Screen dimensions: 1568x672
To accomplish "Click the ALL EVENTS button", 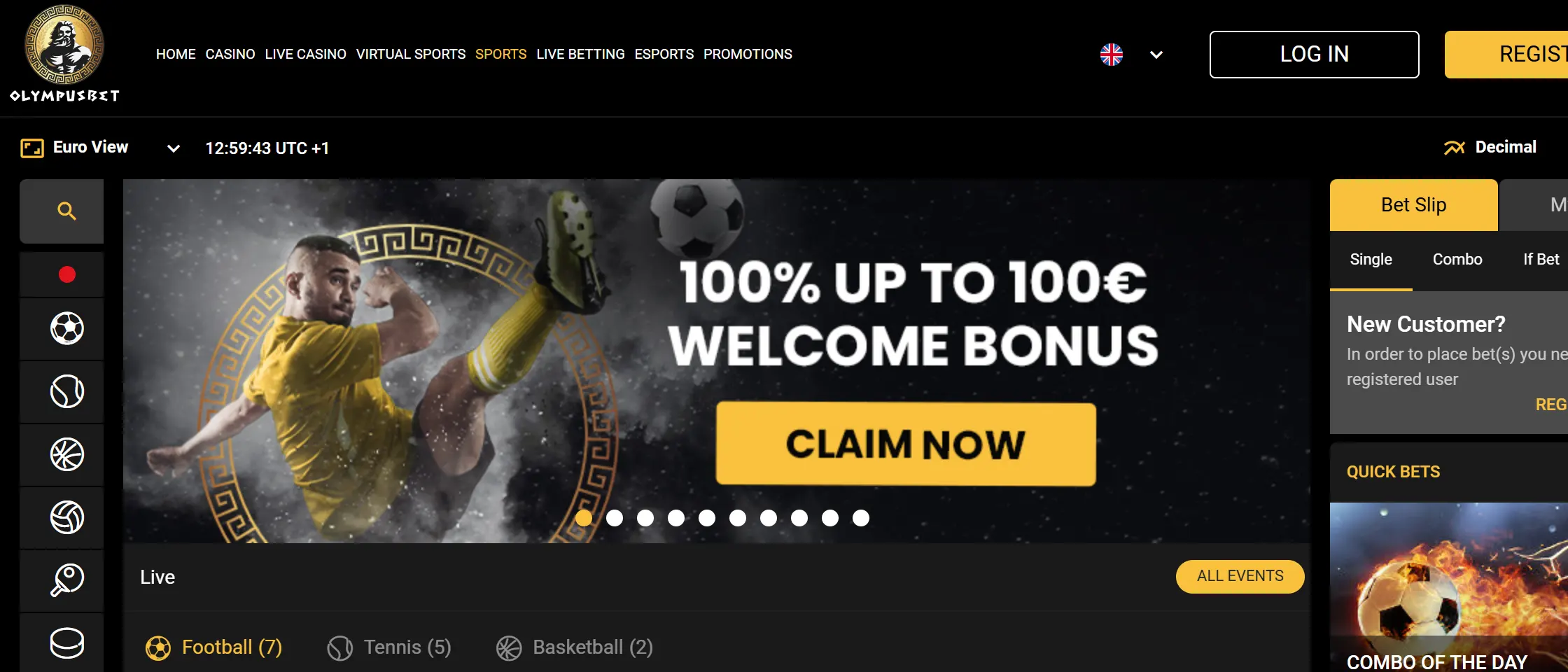I will pyautogui.click(x=1240, y=576).
